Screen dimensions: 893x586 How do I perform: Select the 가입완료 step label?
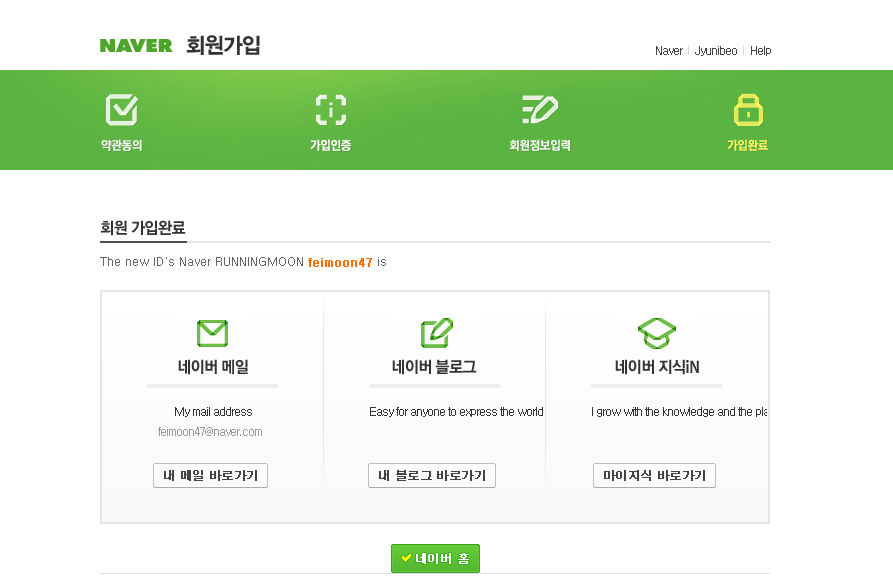[x=748, y=145]
